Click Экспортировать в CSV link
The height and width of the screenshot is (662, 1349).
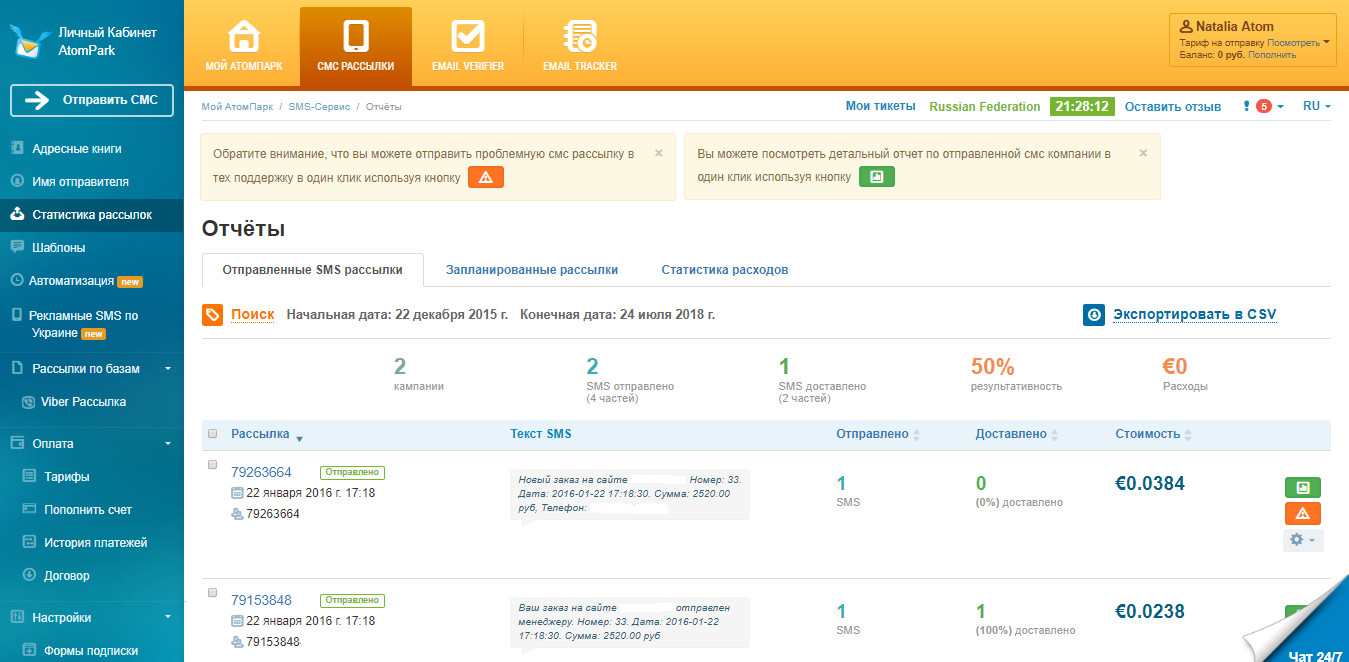(1195, 314)
